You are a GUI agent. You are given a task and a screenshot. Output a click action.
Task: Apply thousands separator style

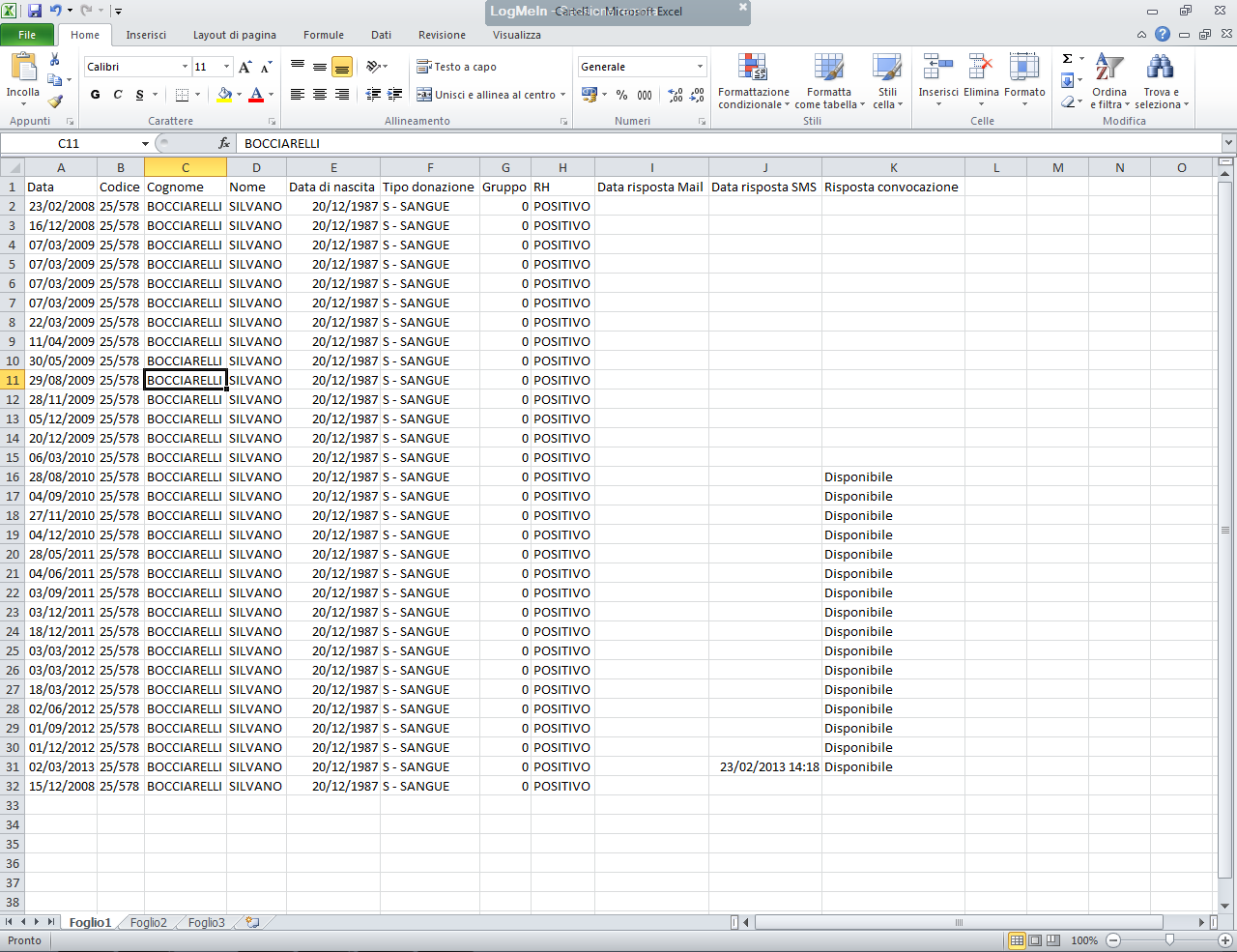(x=645, y=95)
